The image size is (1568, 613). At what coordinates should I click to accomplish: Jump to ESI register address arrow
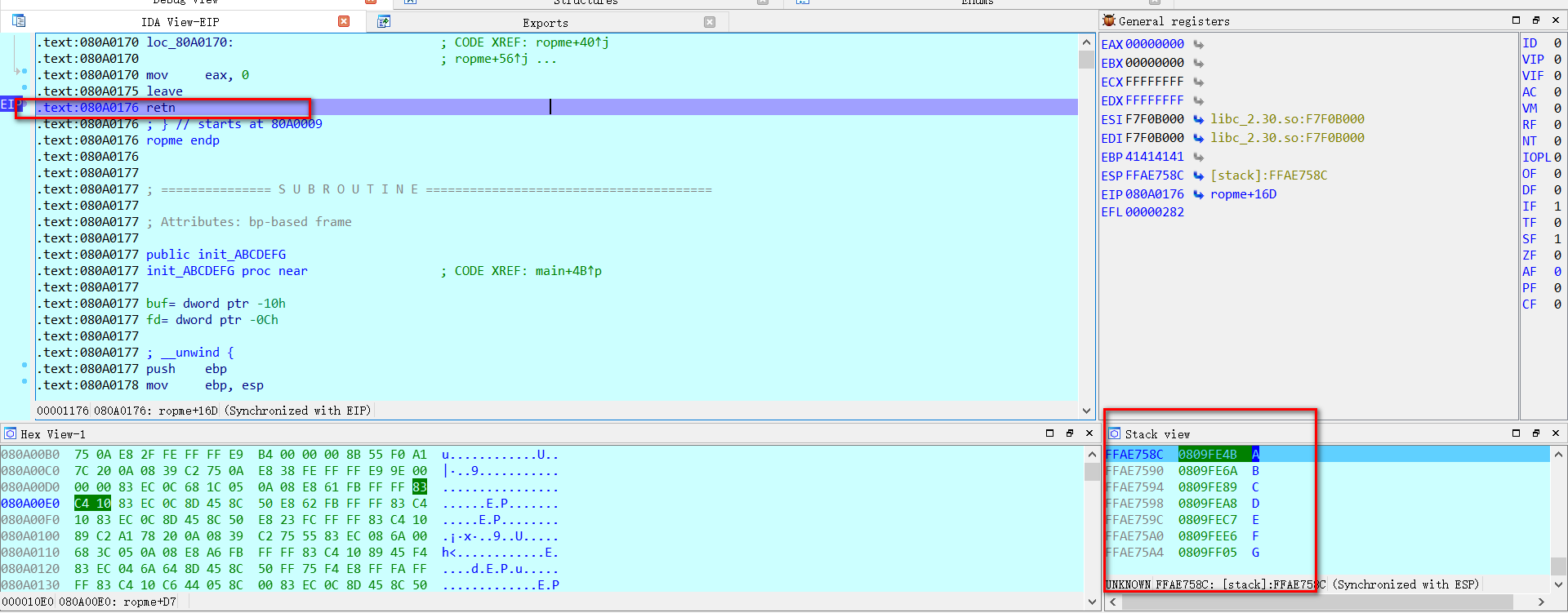pos(1198,119)
